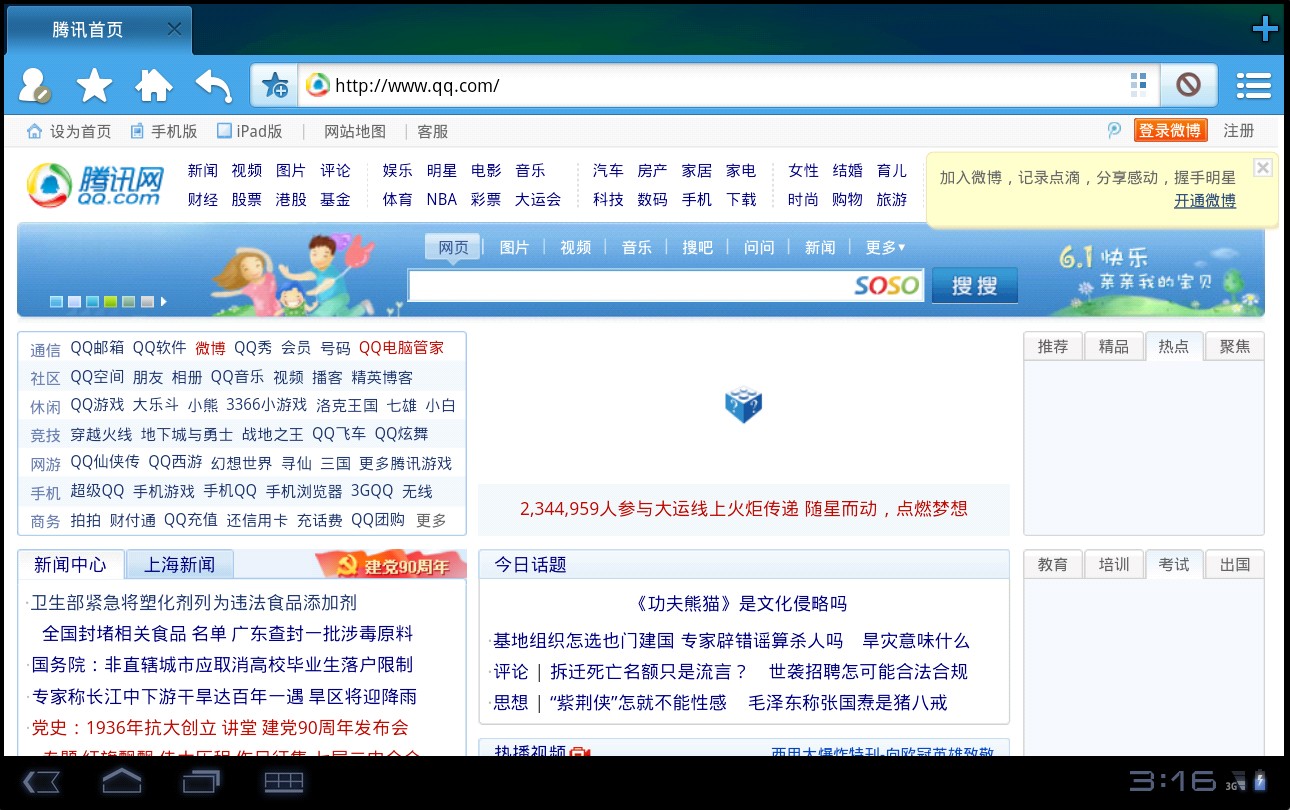Open a new tab with plus icon

(x=1265, y=29)
